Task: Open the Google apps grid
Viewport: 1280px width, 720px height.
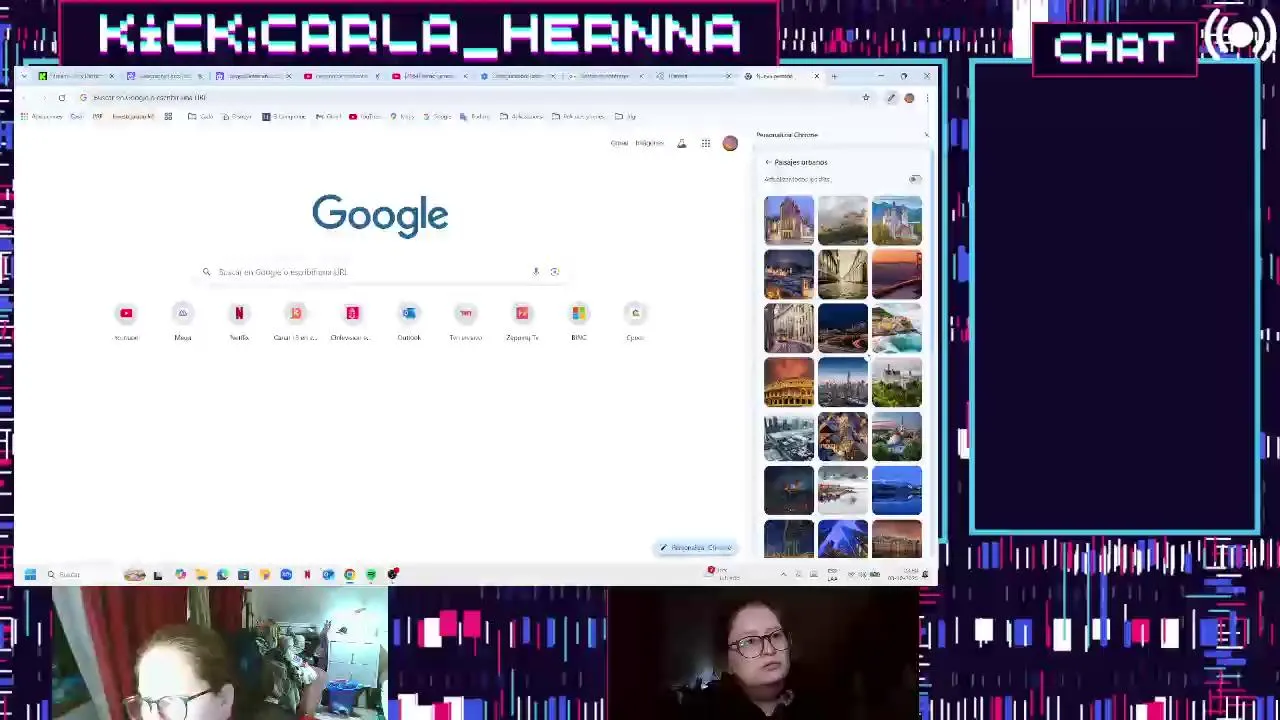Action: point(706,143)
